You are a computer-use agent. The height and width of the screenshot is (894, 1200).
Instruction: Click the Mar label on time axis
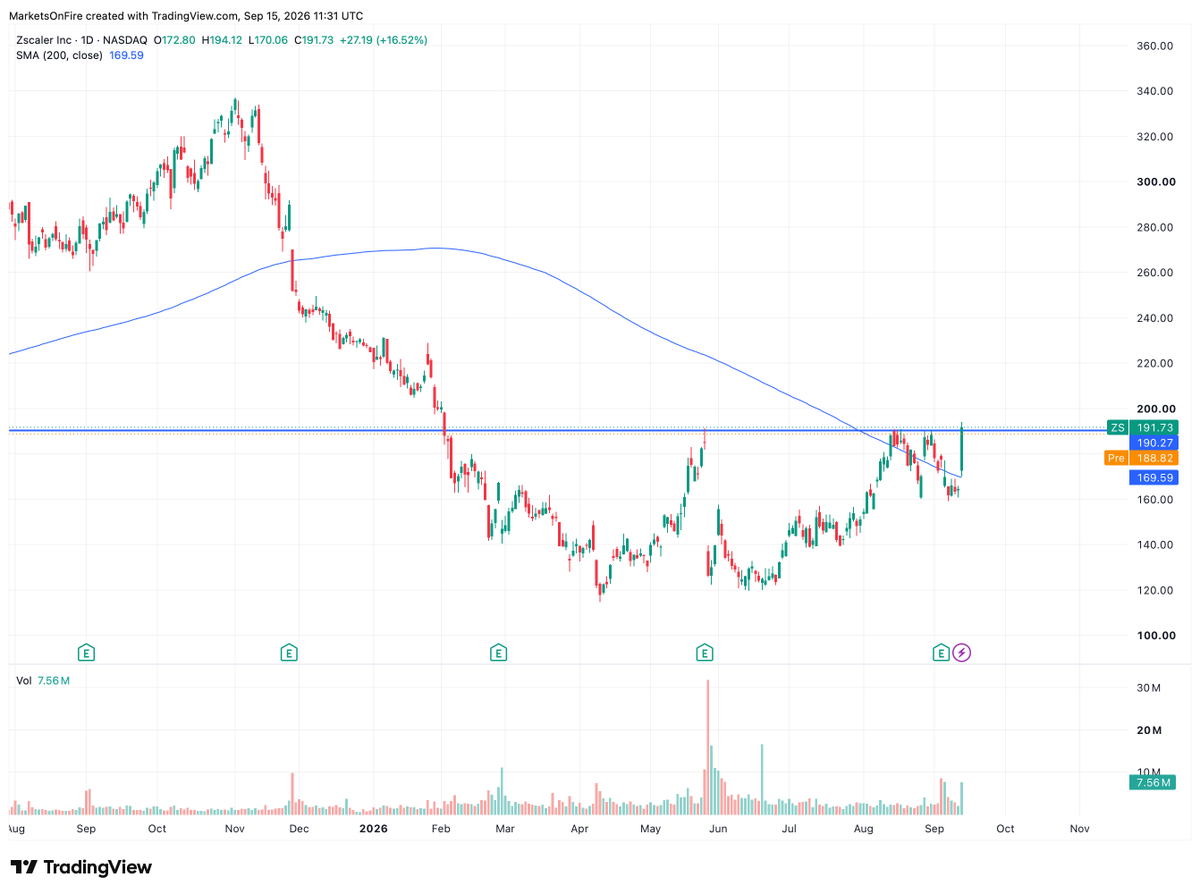point(505,829)
